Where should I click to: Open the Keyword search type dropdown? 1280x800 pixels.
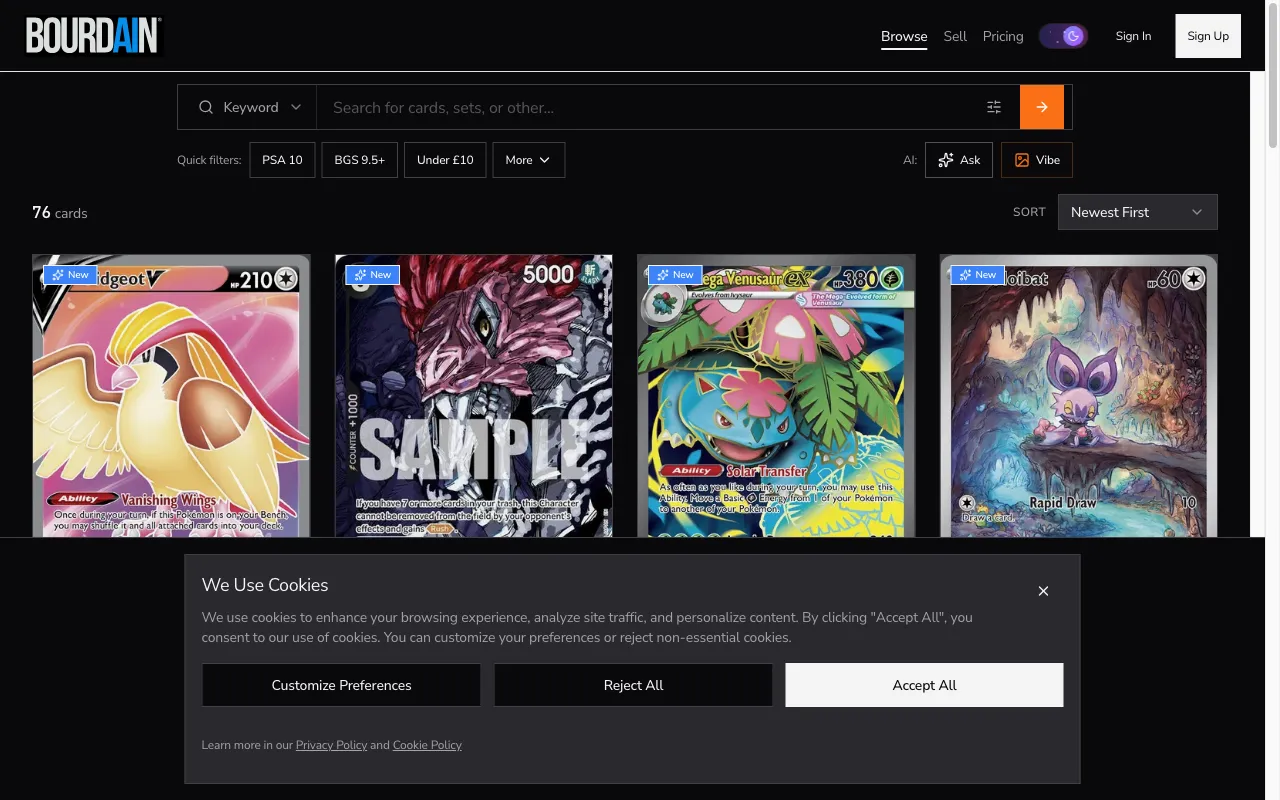248,107
